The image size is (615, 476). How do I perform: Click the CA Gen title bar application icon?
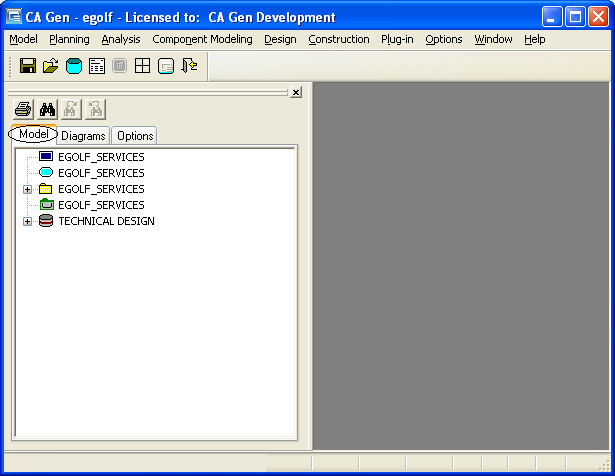coord(14,17)
